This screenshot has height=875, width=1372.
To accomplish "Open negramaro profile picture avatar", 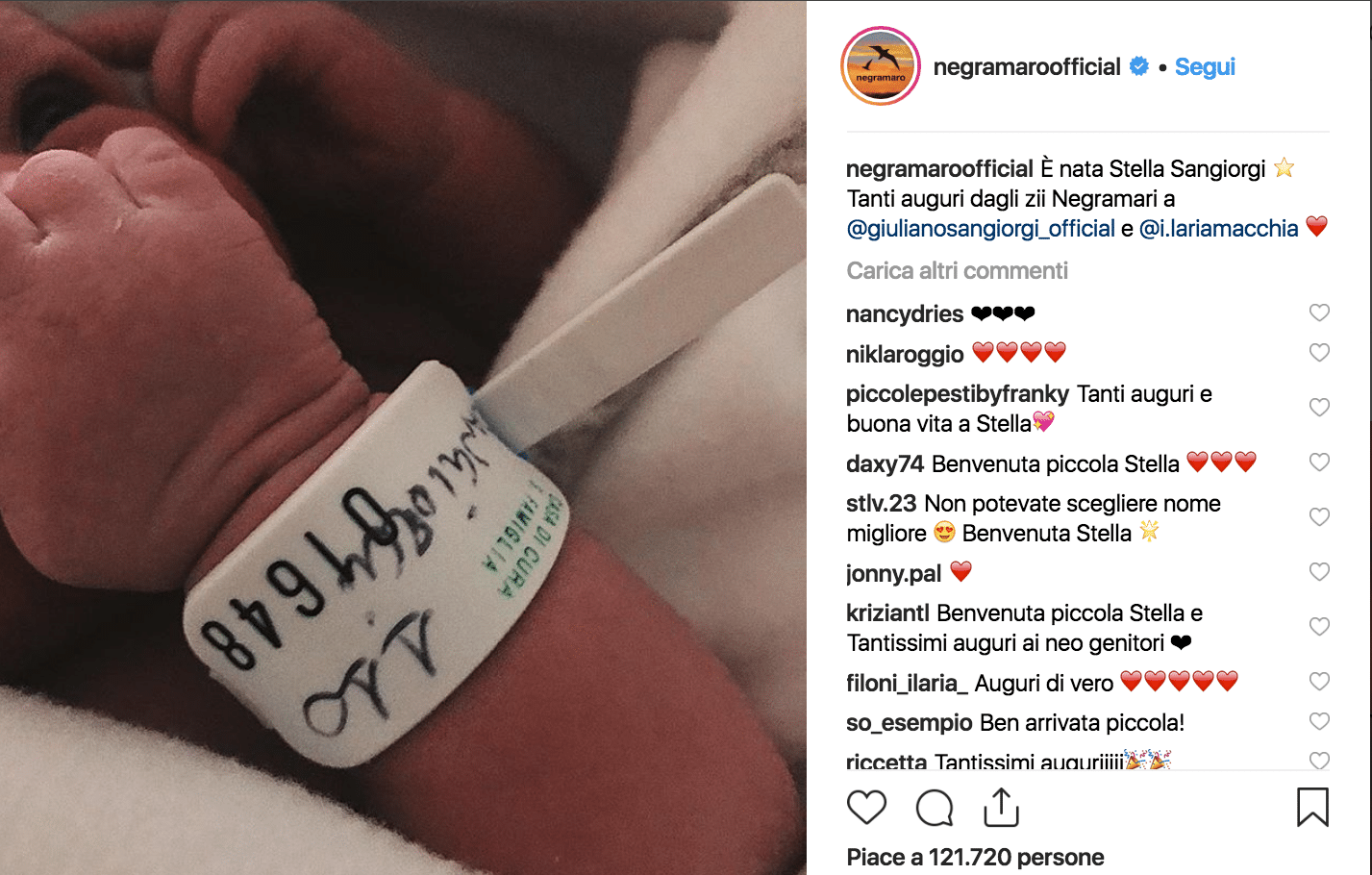I will pos(881,66).
